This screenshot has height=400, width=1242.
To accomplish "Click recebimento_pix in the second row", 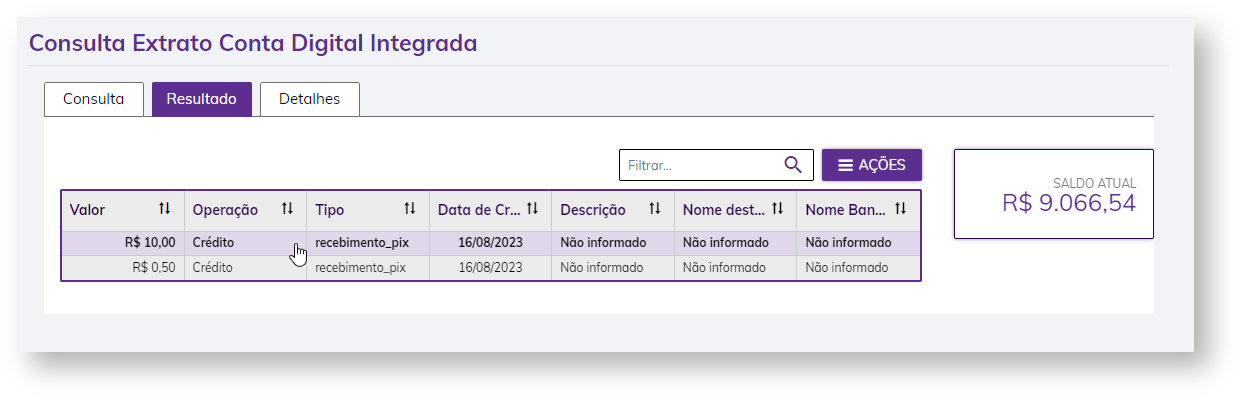I will 360,268.
